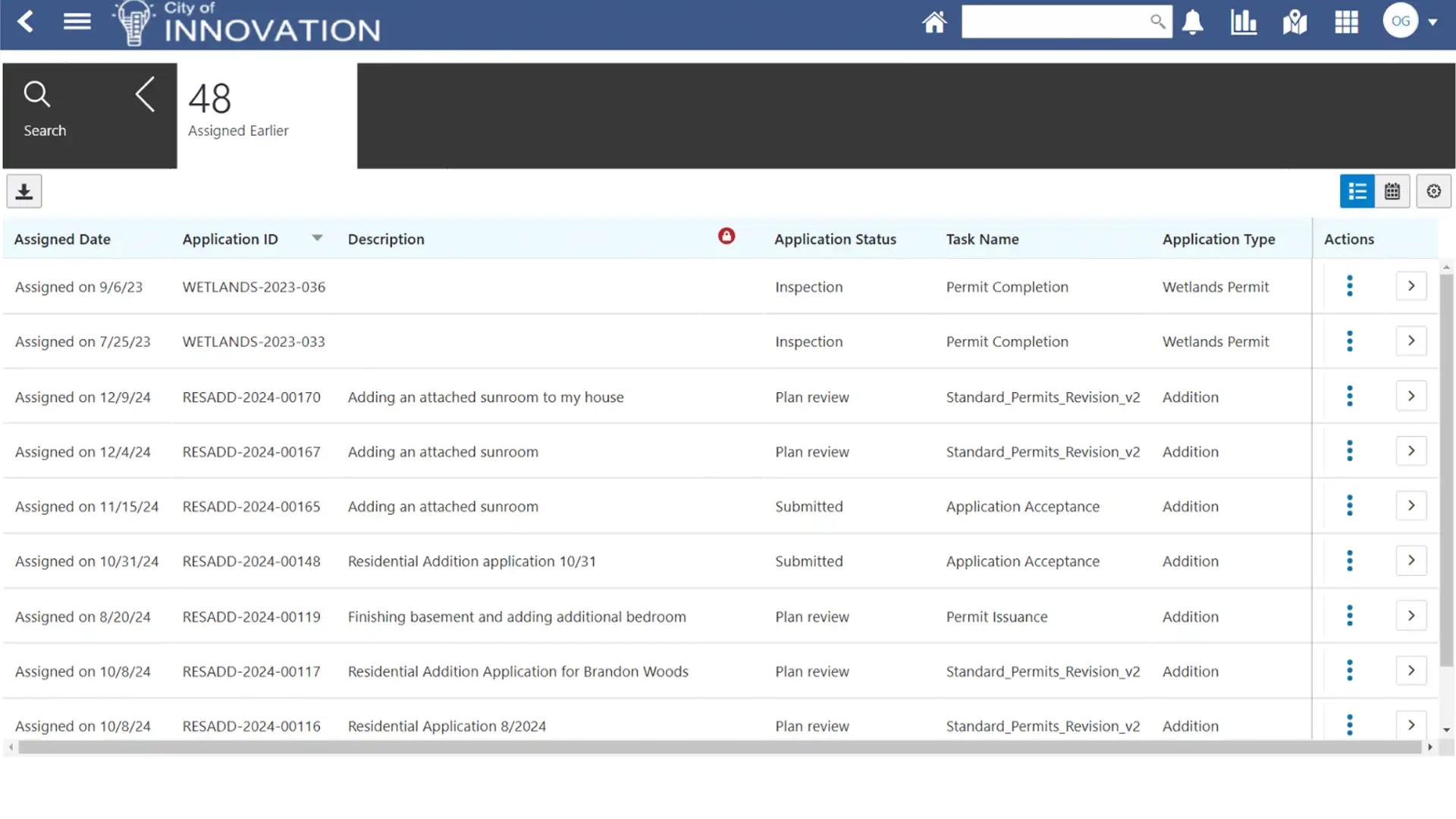Click the Home icon in header

pos(934,22)
